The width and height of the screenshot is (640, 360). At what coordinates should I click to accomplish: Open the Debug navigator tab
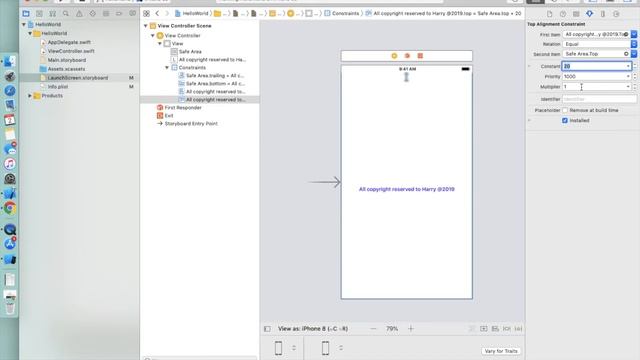tap(106, 13)
